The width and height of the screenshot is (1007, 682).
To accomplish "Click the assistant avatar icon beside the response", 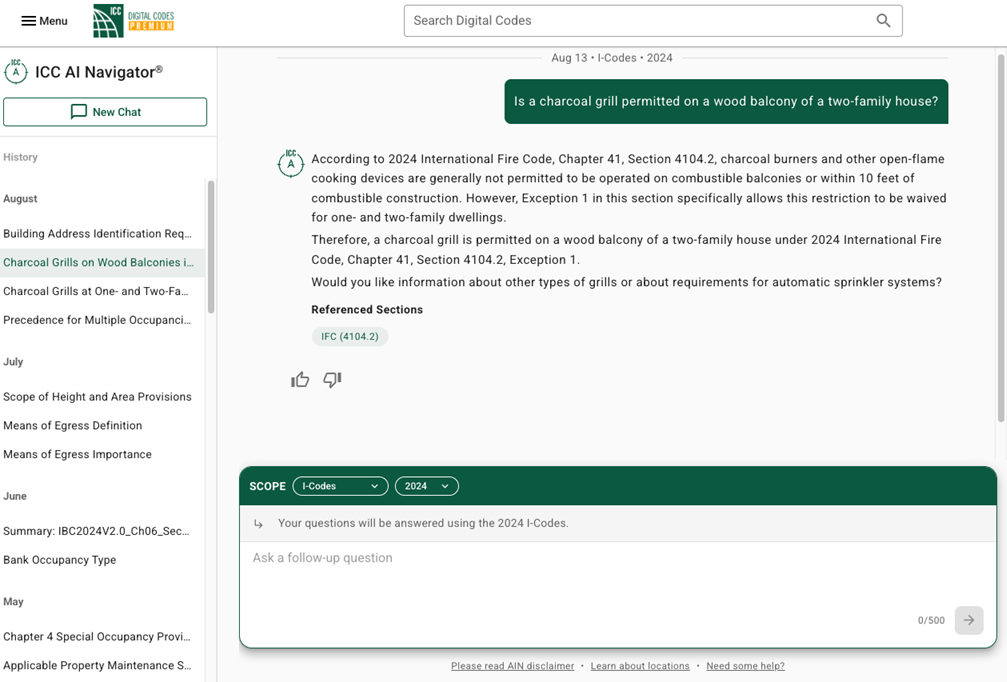I will coord(290,163).
